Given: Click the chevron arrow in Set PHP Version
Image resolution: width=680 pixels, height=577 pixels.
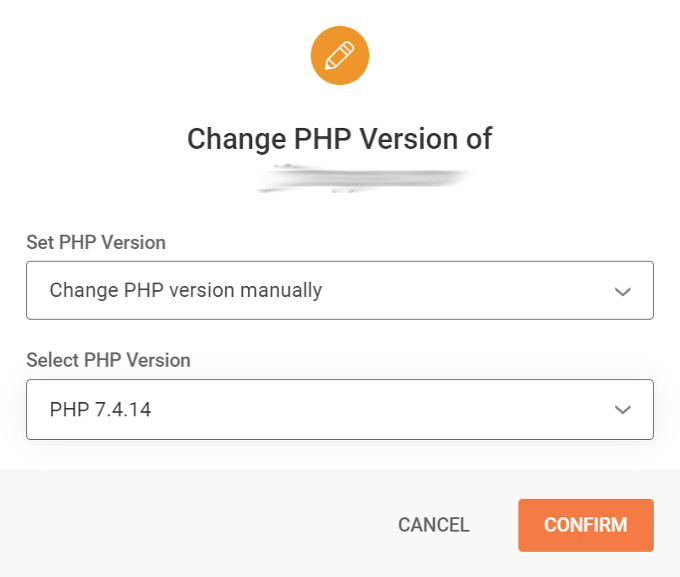Looking at the screenshot, I should coord(622,292).
